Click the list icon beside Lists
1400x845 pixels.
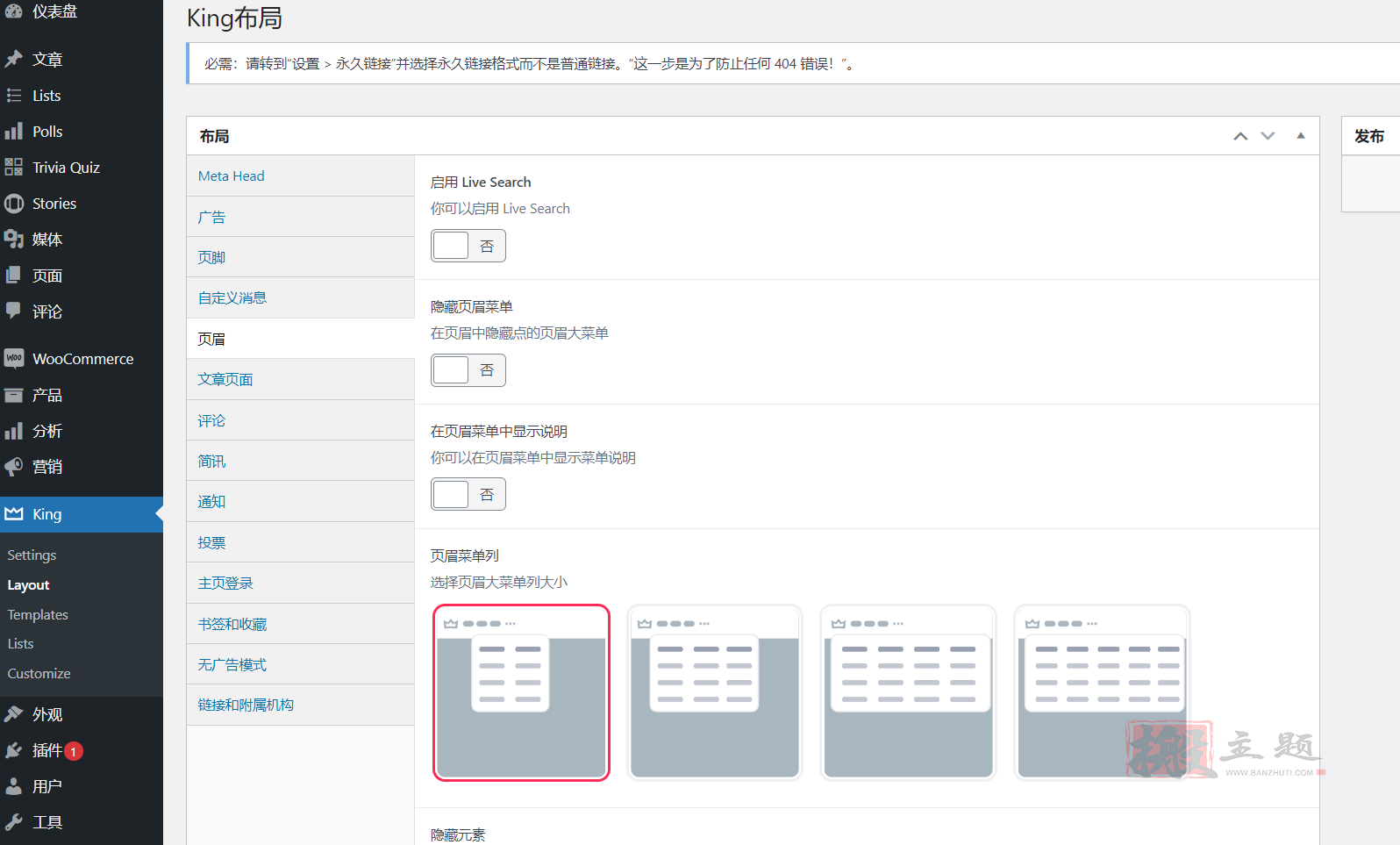13,95
